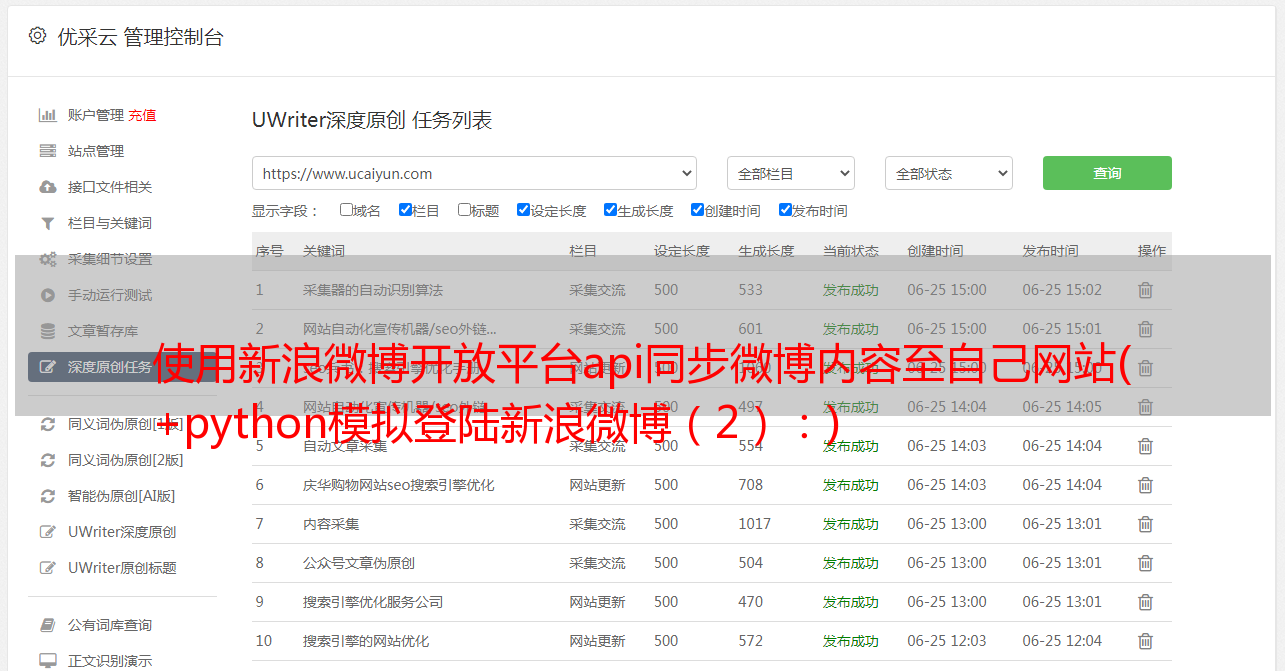Delete the 采集器的自动识别算法 task via trash icon
Viewport: 1285px width, 671px height.
[1146, 290]
